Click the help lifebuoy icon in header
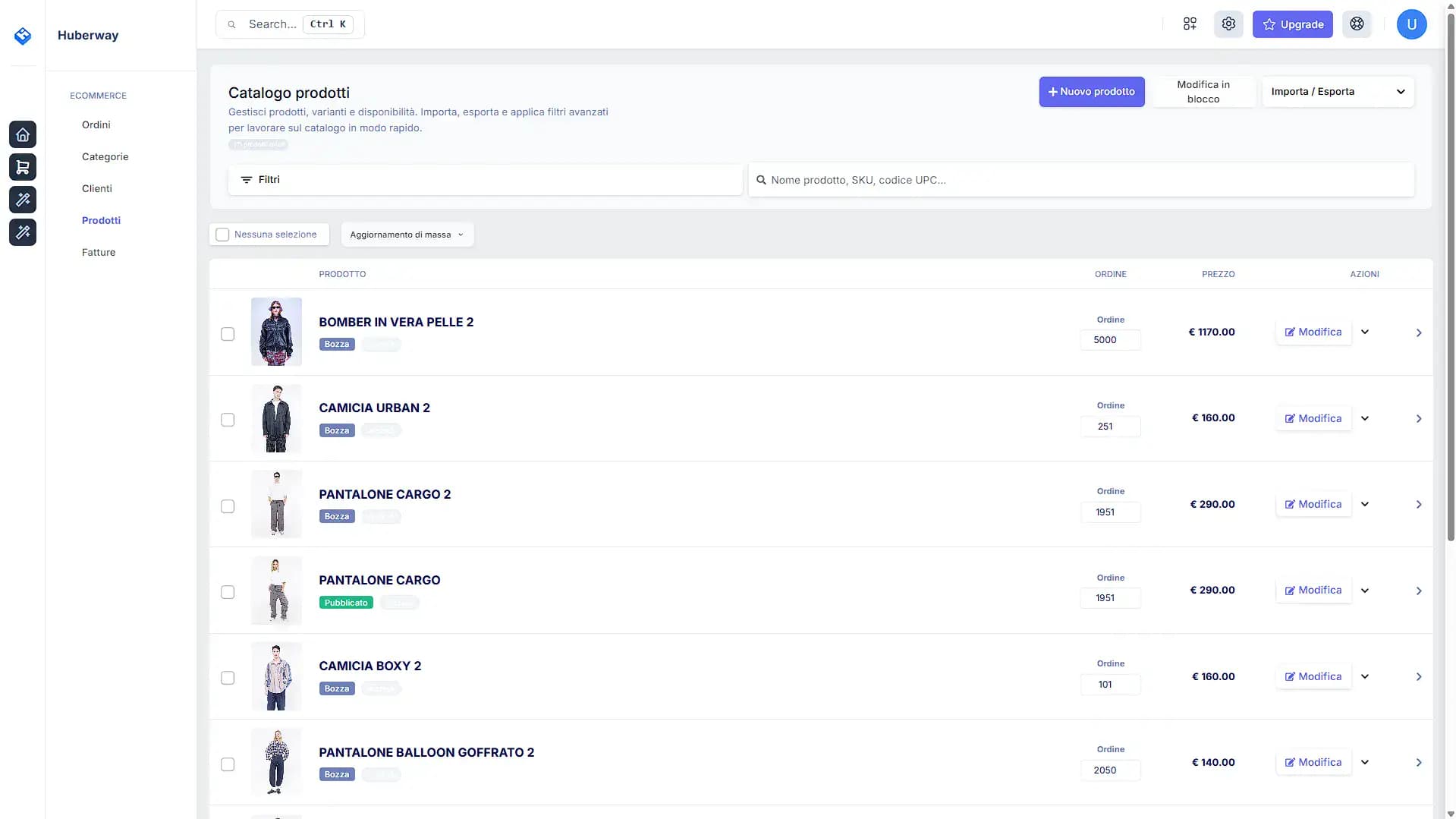1456x819 pixels. click(1357, 24)
